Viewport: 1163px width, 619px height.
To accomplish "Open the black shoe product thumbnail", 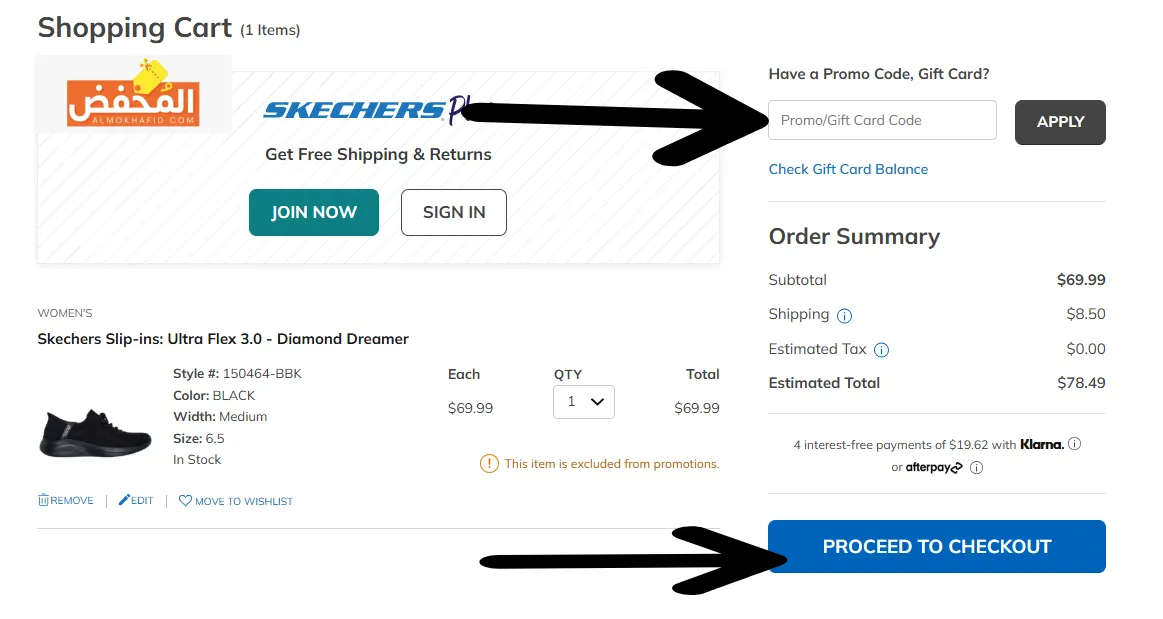I will tap(95, 432).
